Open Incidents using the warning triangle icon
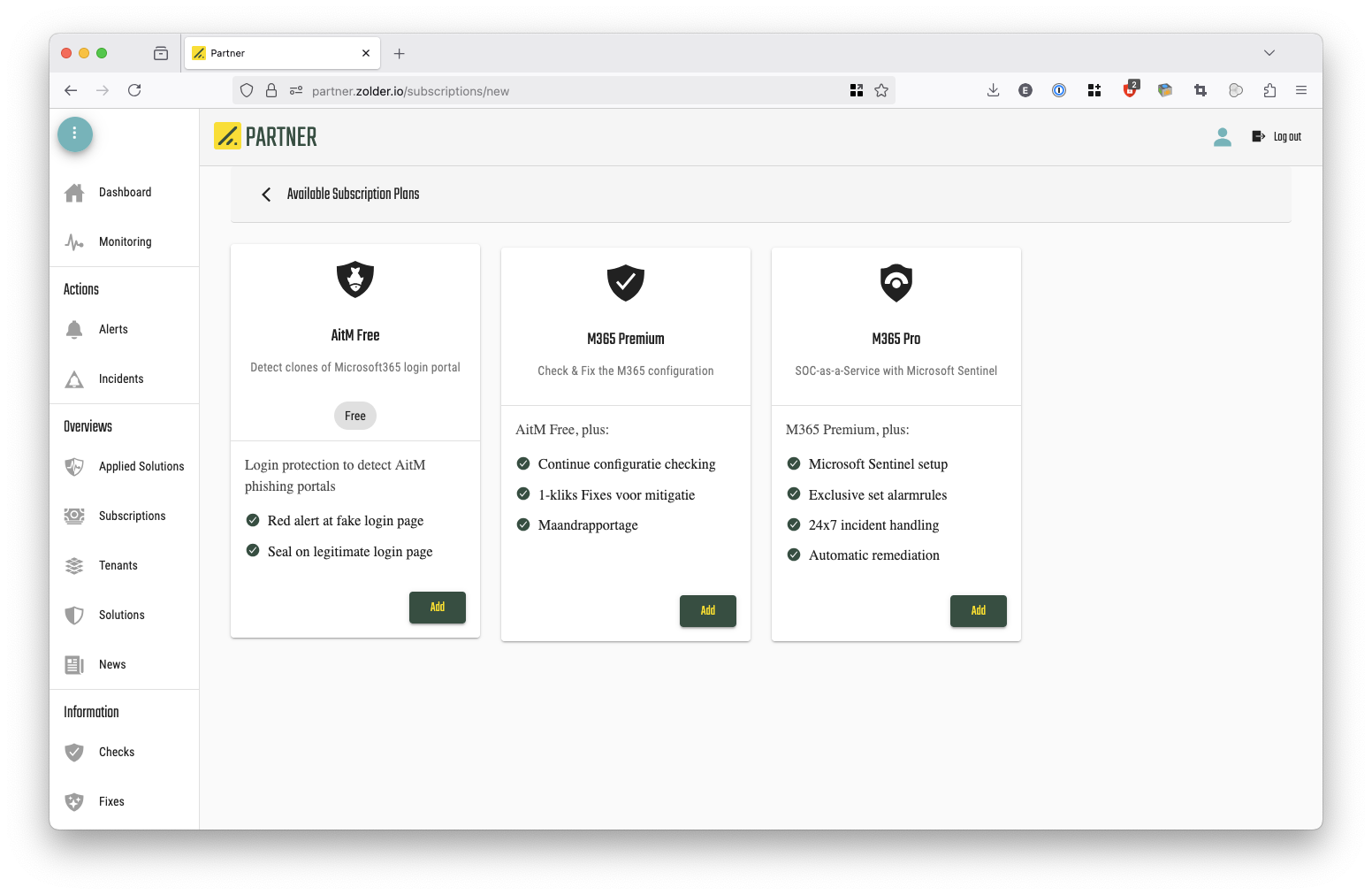The image size is (1372, 895). tap(74, 379)
